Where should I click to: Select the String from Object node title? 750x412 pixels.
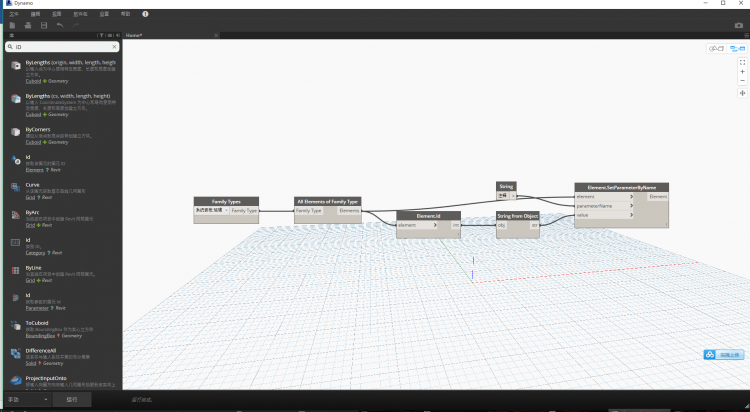click(x=518, y=216)
